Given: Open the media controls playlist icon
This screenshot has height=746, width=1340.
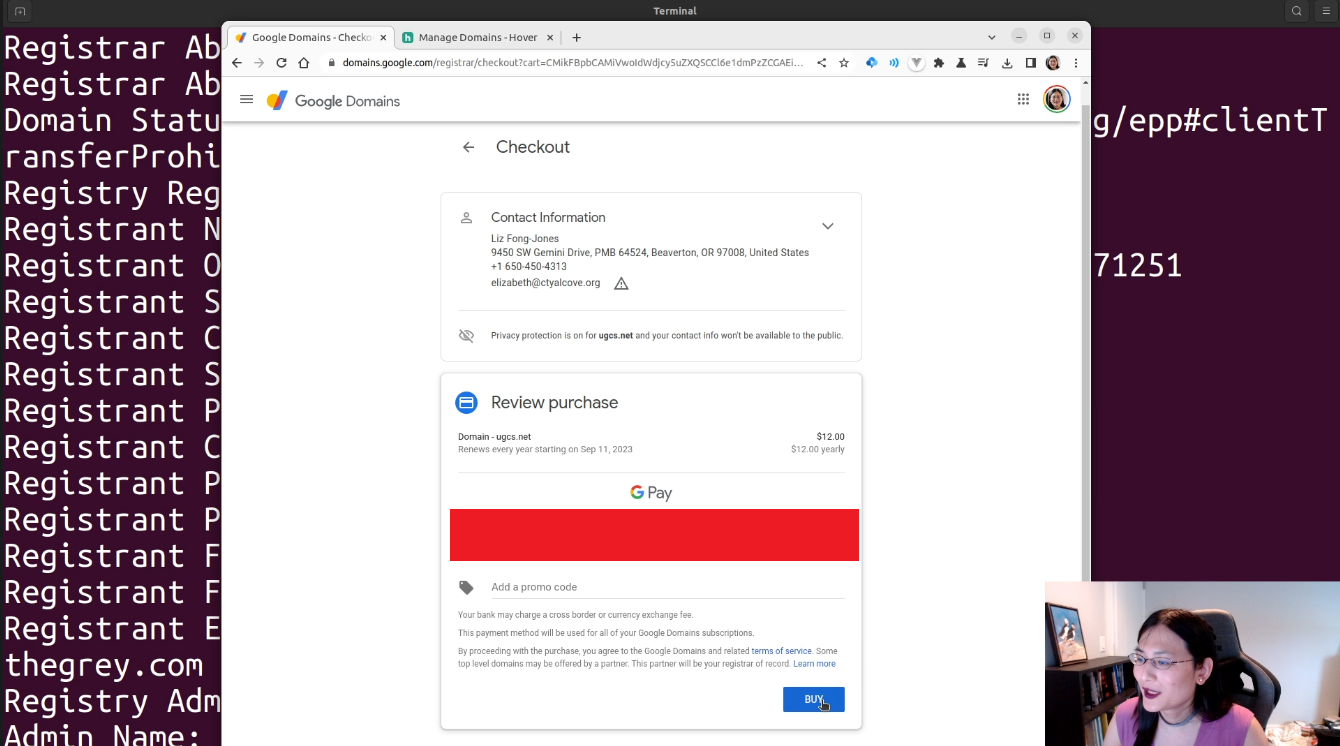Looking at the screenshot, I should point(983,62).
